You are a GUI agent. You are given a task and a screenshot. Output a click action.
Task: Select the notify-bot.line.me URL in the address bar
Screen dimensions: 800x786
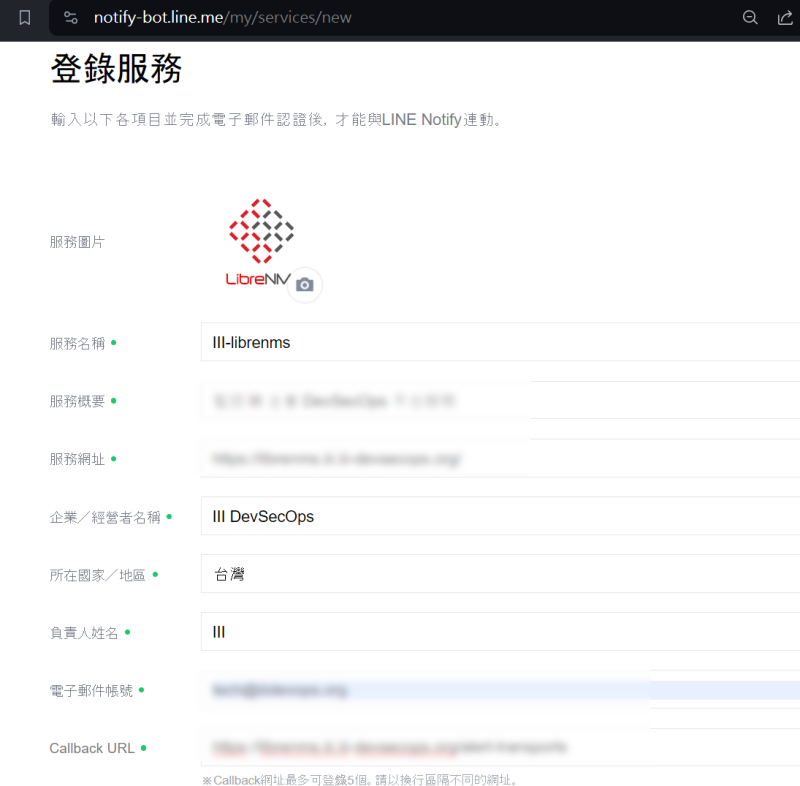click(222, 17)
